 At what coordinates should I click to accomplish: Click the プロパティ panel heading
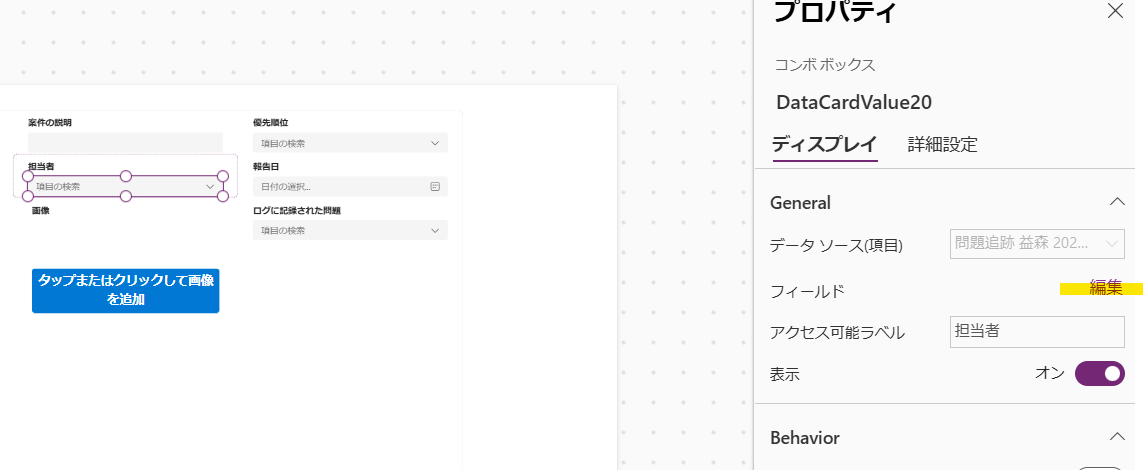pyautogui.click(x=835, y=12)
